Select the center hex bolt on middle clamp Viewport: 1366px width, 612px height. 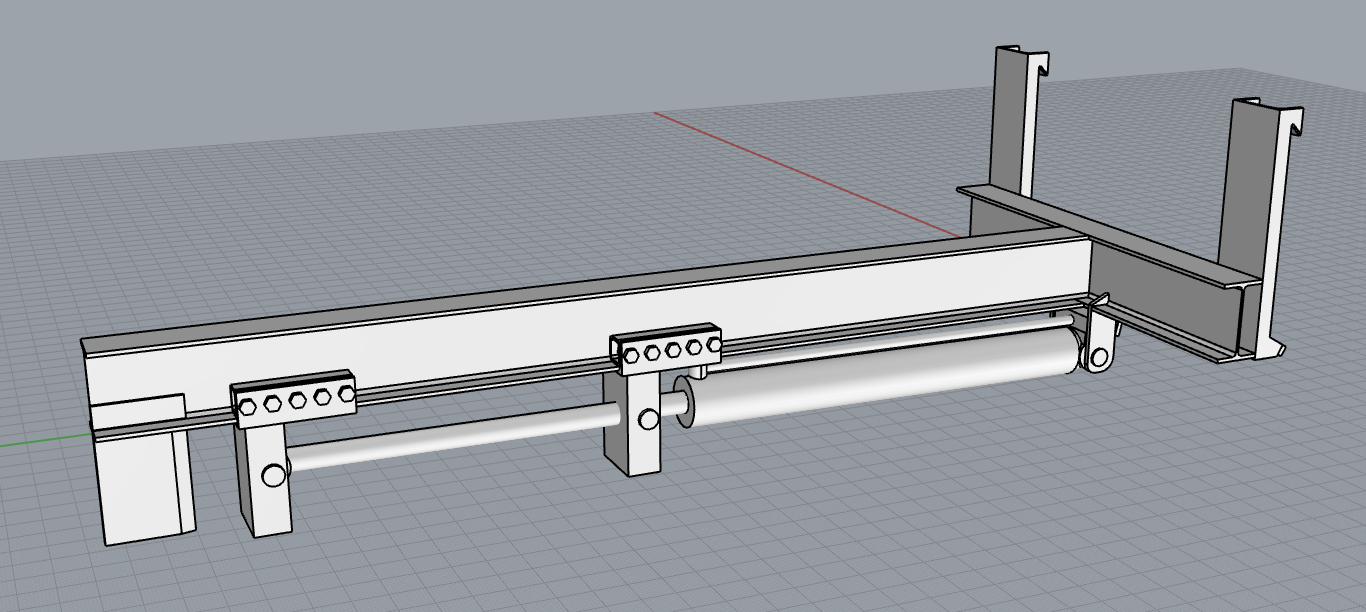[x=672, y=350]
